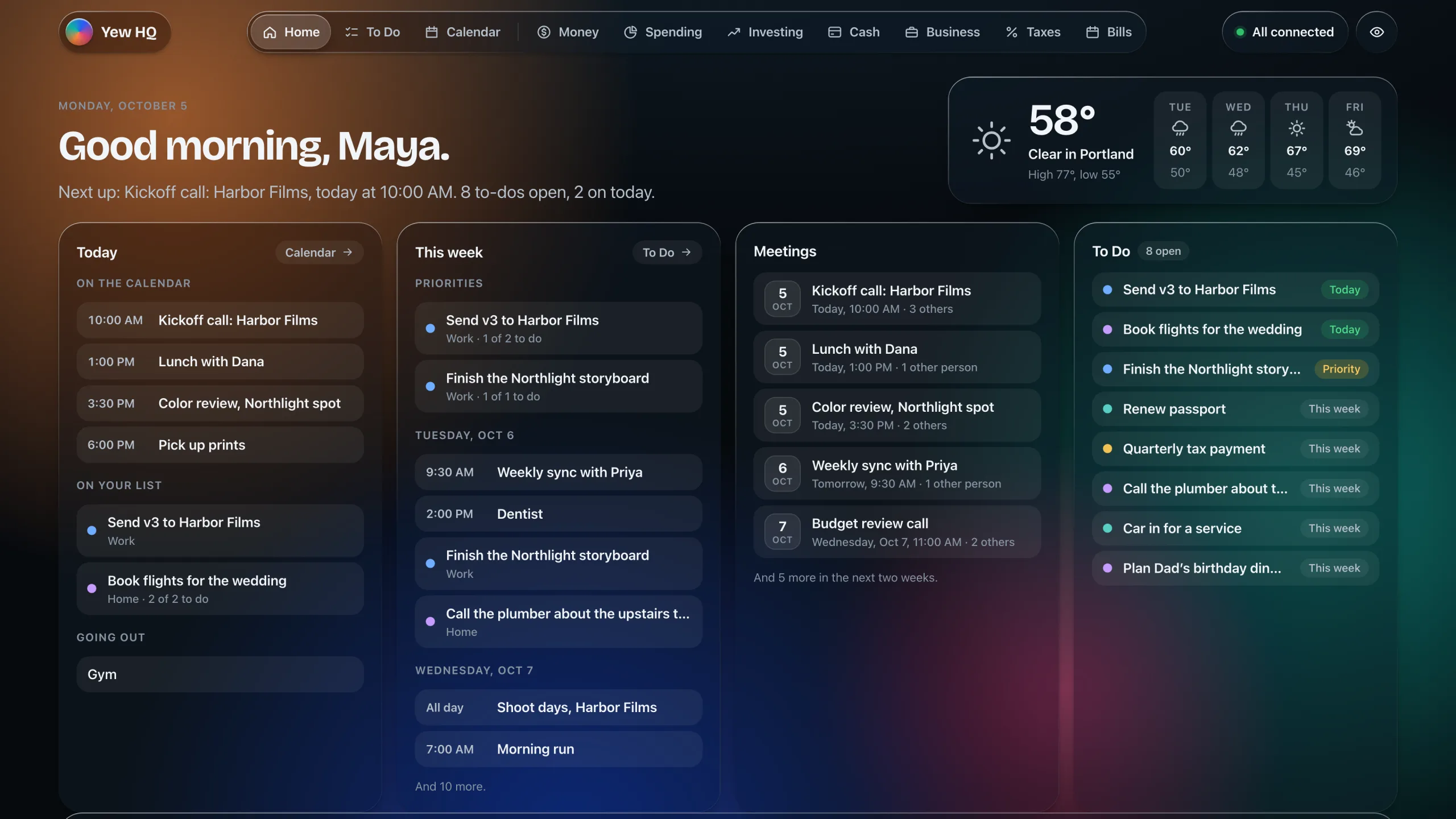This screenshot has width=1456, height=819.
Task: Open Shoot days, Harbor Films all-day event
Action: (559, 708)
